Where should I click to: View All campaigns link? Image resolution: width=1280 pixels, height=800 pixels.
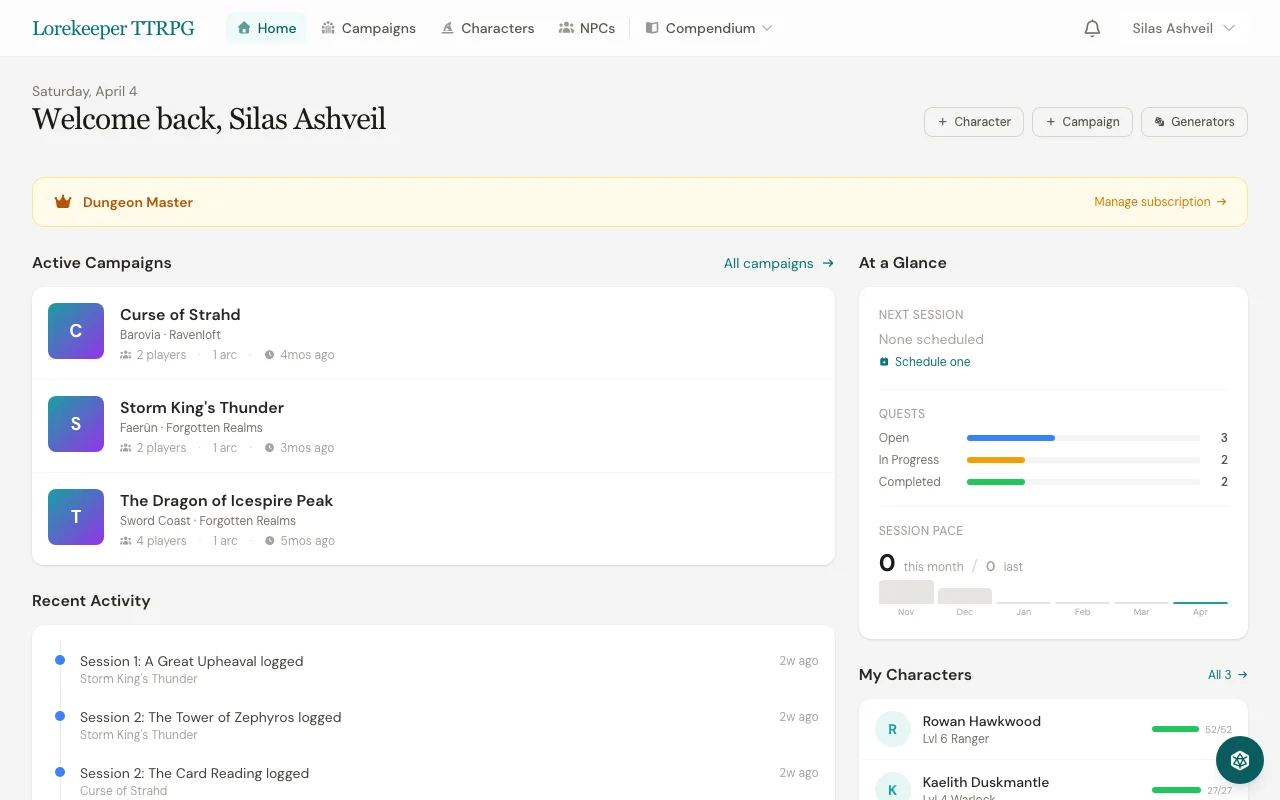click(778, 263)
